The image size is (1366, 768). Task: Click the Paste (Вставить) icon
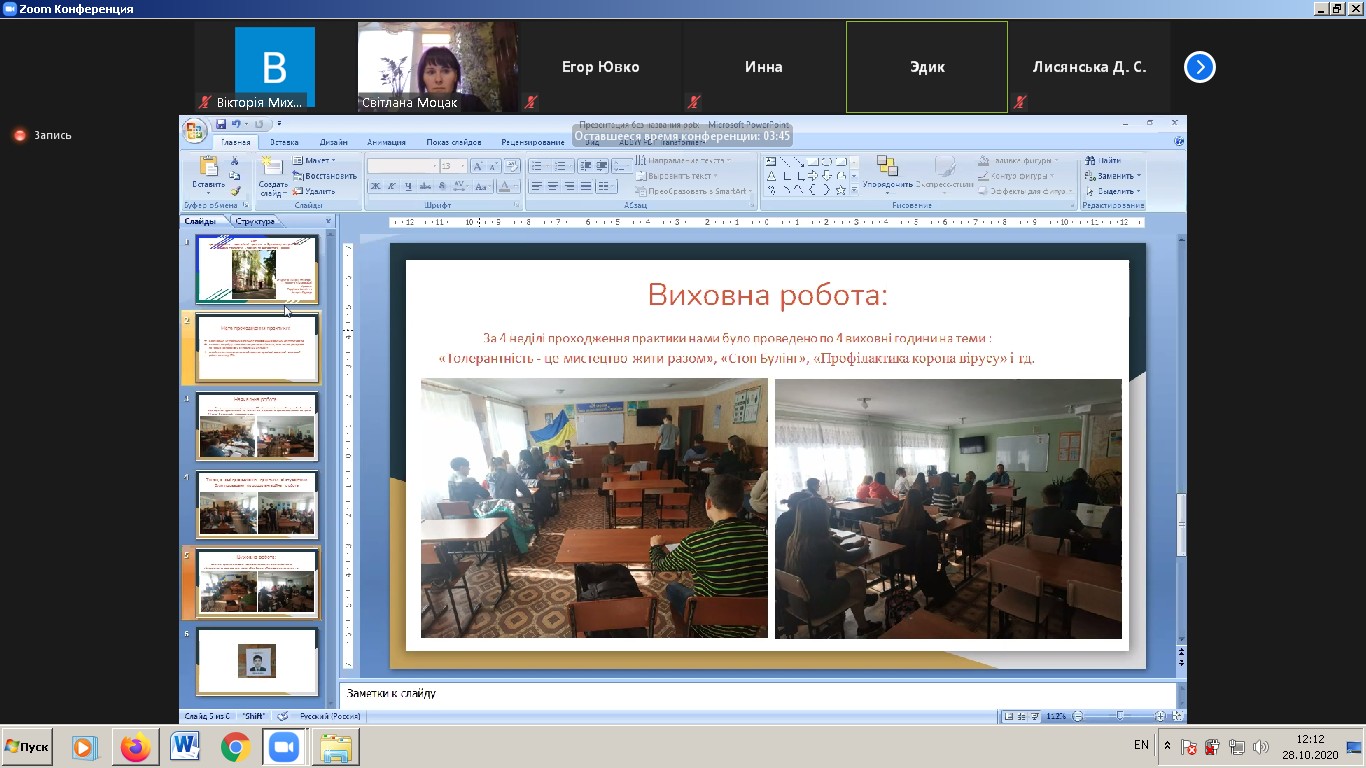pos(208,166)
